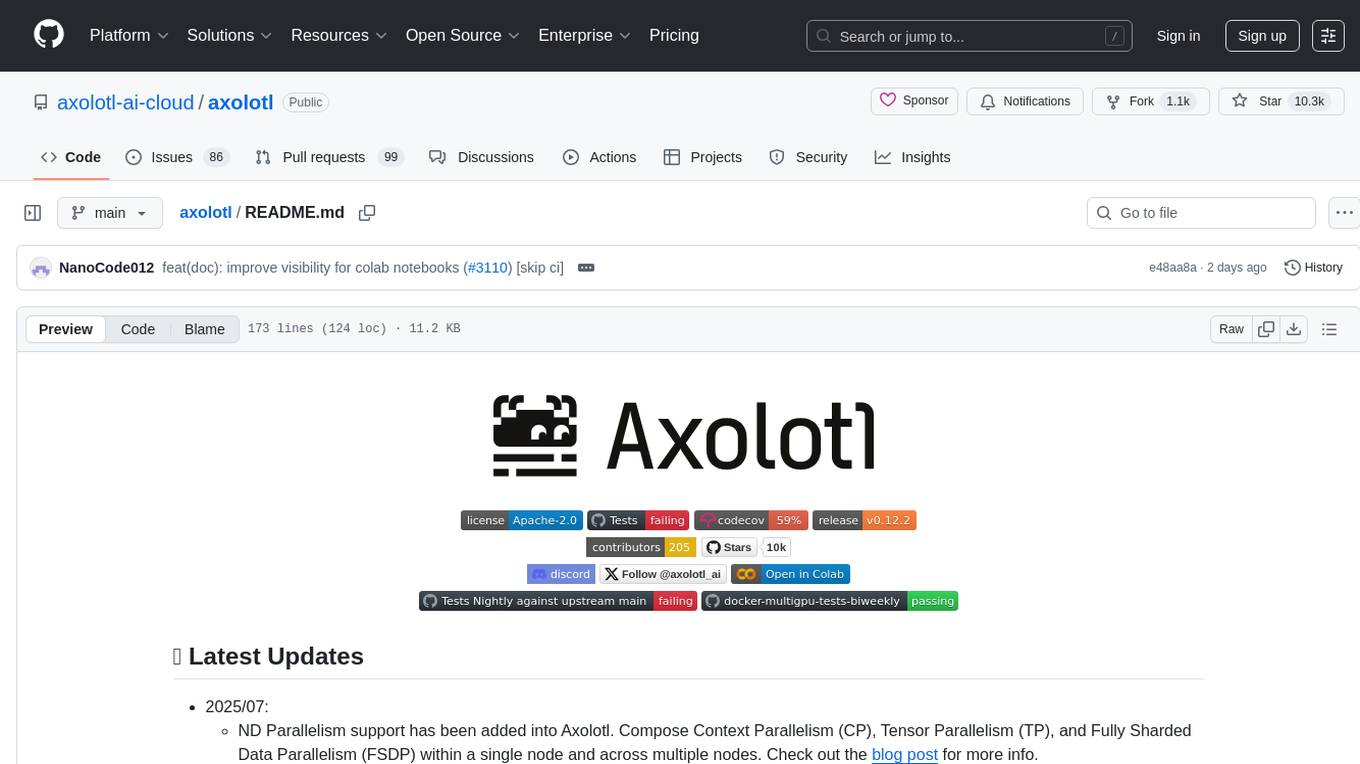This screenshot has height=764, width=1360.
Task: Open the blog post link
Action: pos(905,754)
